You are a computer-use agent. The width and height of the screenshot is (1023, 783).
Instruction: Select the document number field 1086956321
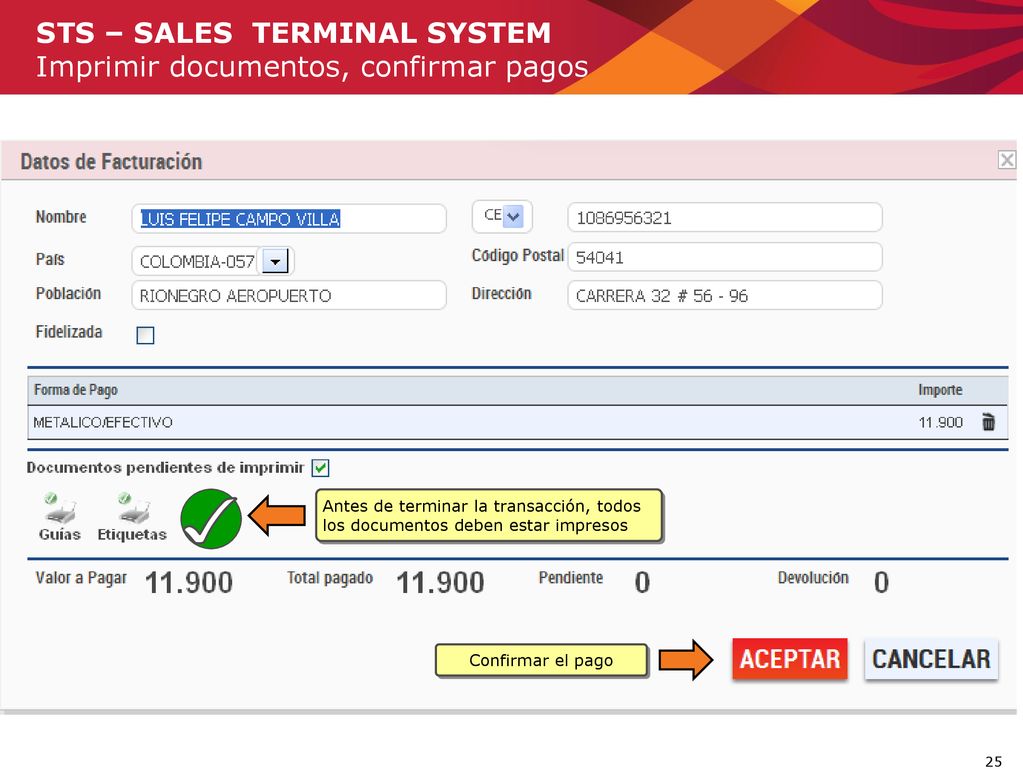(x=725, y=217)
